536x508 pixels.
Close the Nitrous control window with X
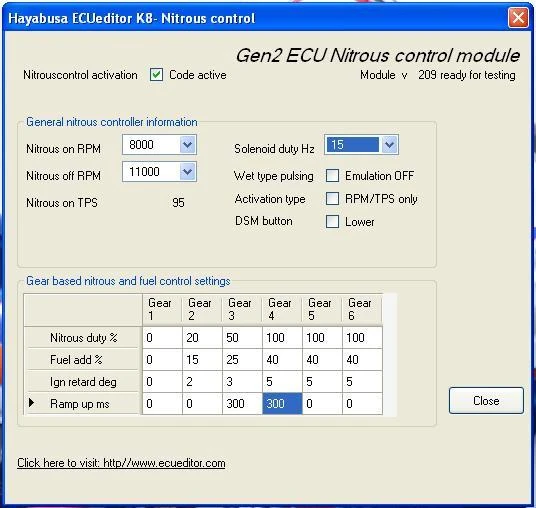tap(518, 17)
